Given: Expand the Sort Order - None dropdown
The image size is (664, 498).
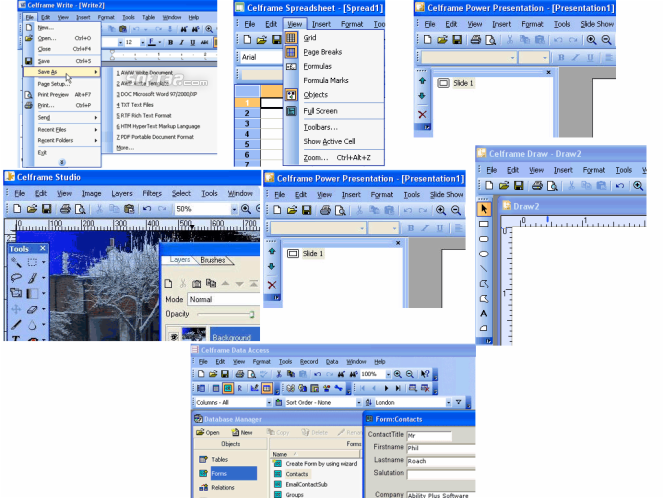Looking at the screenshot, I should coord(359,402).
